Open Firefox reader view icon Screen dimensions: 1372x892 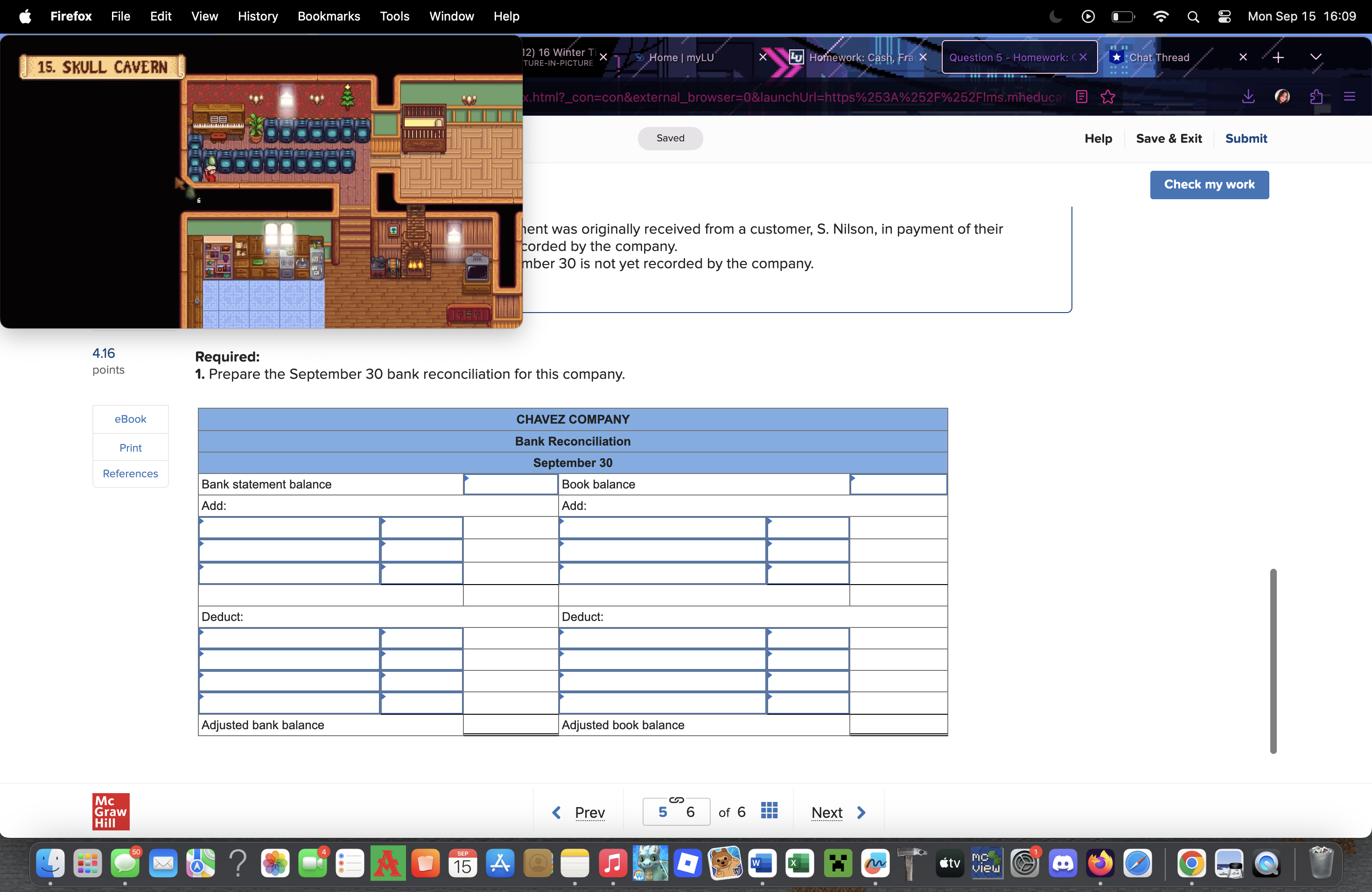1081,97
